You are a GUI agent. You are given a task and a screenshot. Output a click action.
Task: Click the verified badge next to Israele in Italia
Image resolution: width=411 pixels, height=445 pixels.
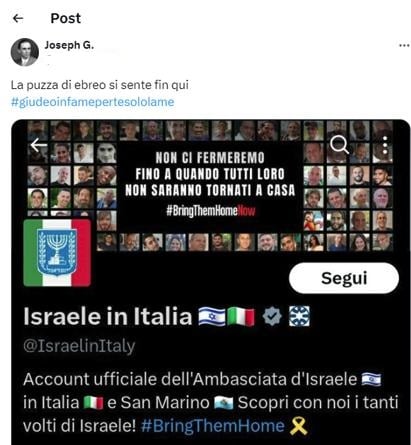pos(272,316)
